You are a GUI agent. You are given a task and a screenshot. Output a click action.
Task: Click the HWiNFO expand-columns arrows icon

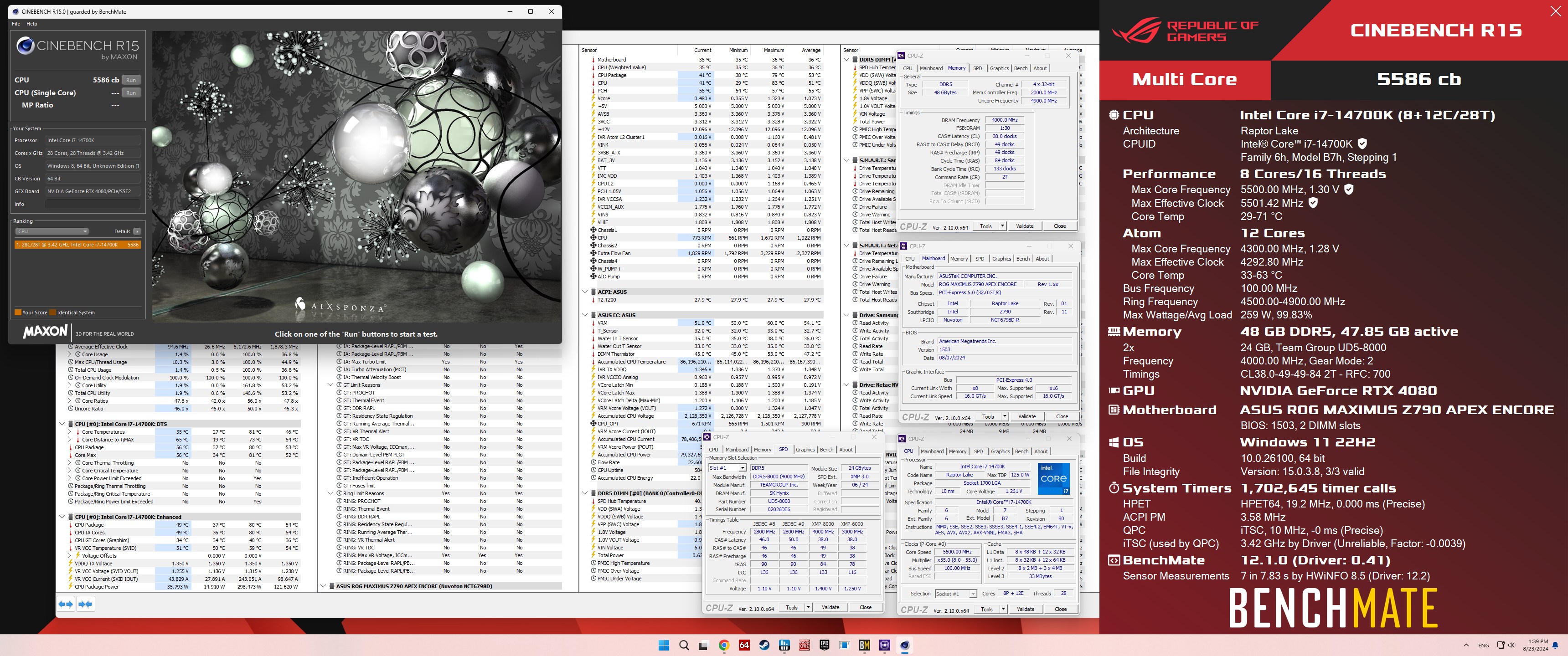coord(65,604)
